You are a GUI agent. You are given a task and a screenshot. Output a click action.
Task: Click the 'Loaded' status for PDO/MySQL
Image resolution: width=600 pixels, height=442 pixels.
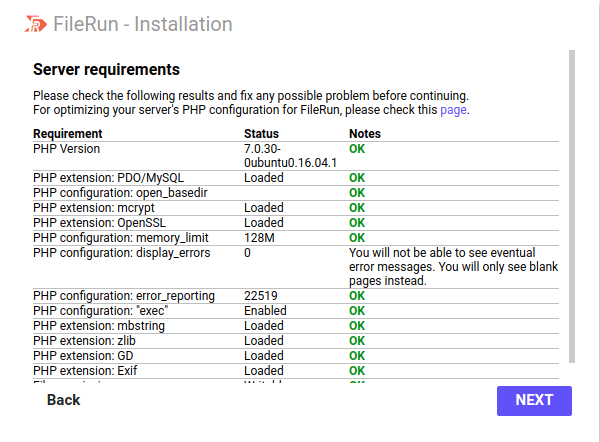click(264, 178)
